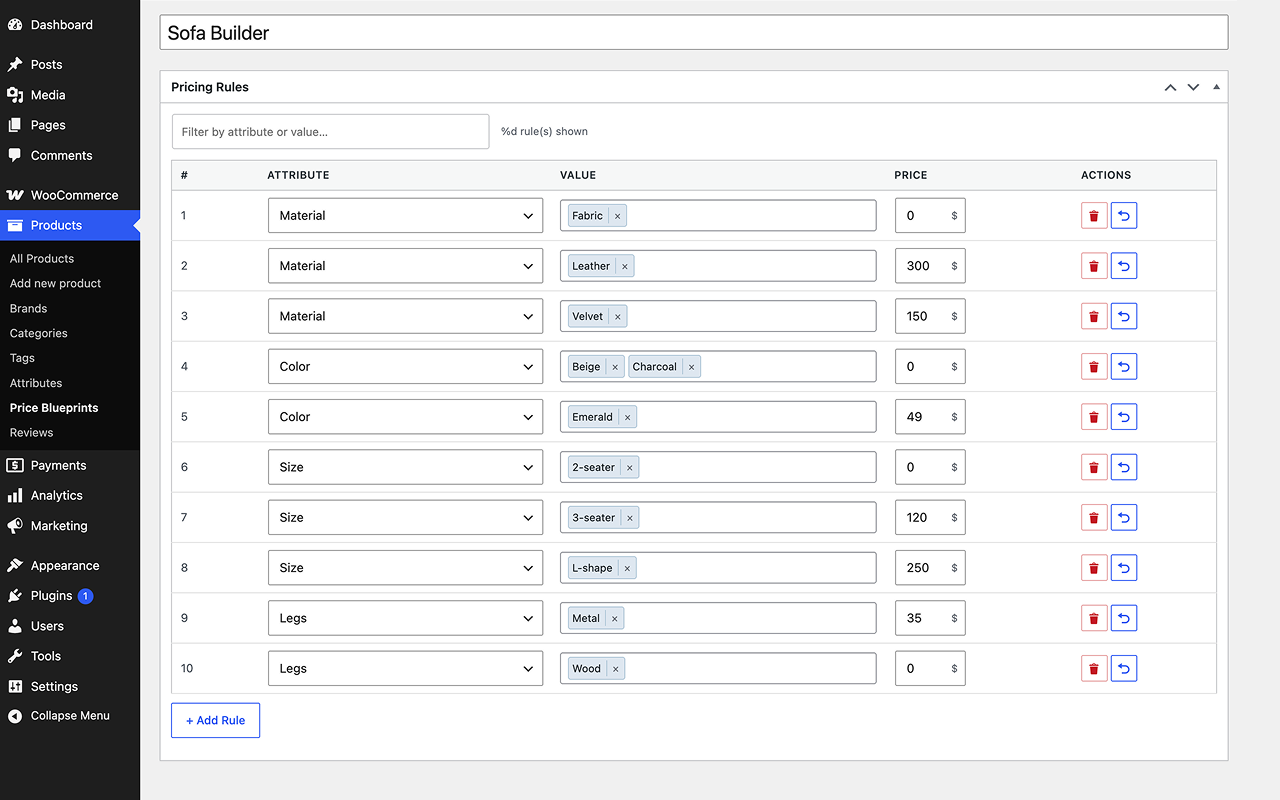Open Price Blueprints submenu link
The height and width of the screenshot is (800, 1280).
point(54,408)
